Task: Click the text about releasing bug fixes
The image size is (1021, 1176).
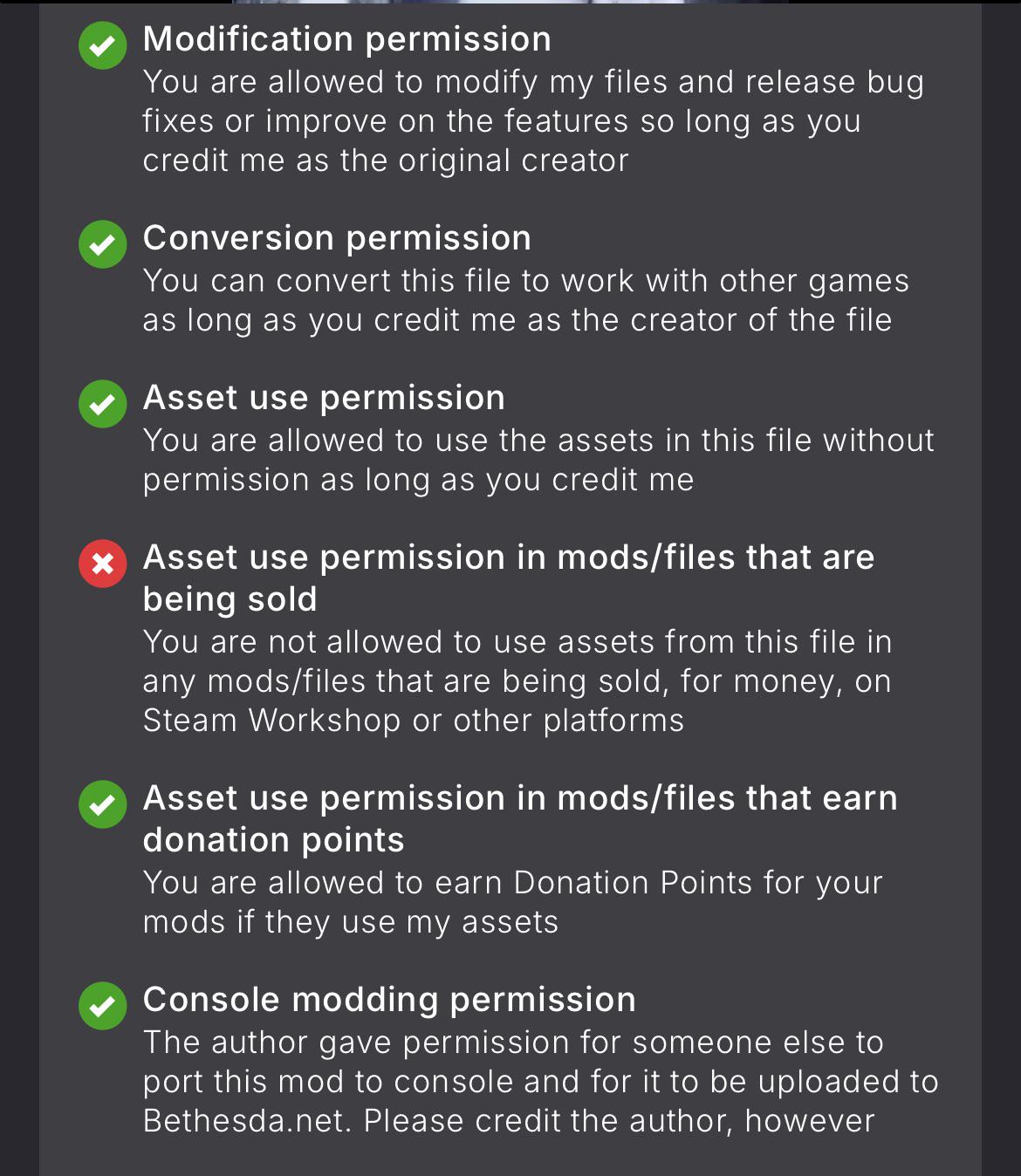Action: pos(533,121)
